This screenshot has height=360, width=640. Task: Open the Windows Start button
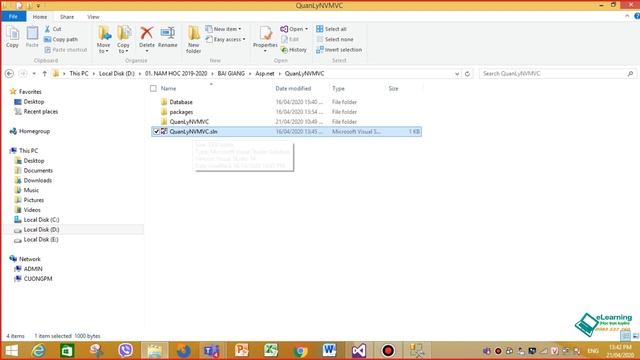[11, 351]
